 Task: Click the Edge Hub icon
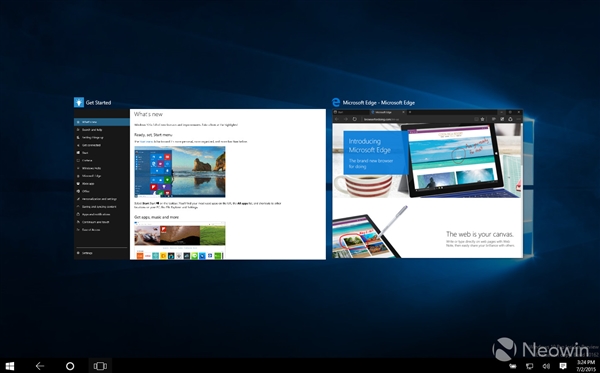(x=494, y=119)
